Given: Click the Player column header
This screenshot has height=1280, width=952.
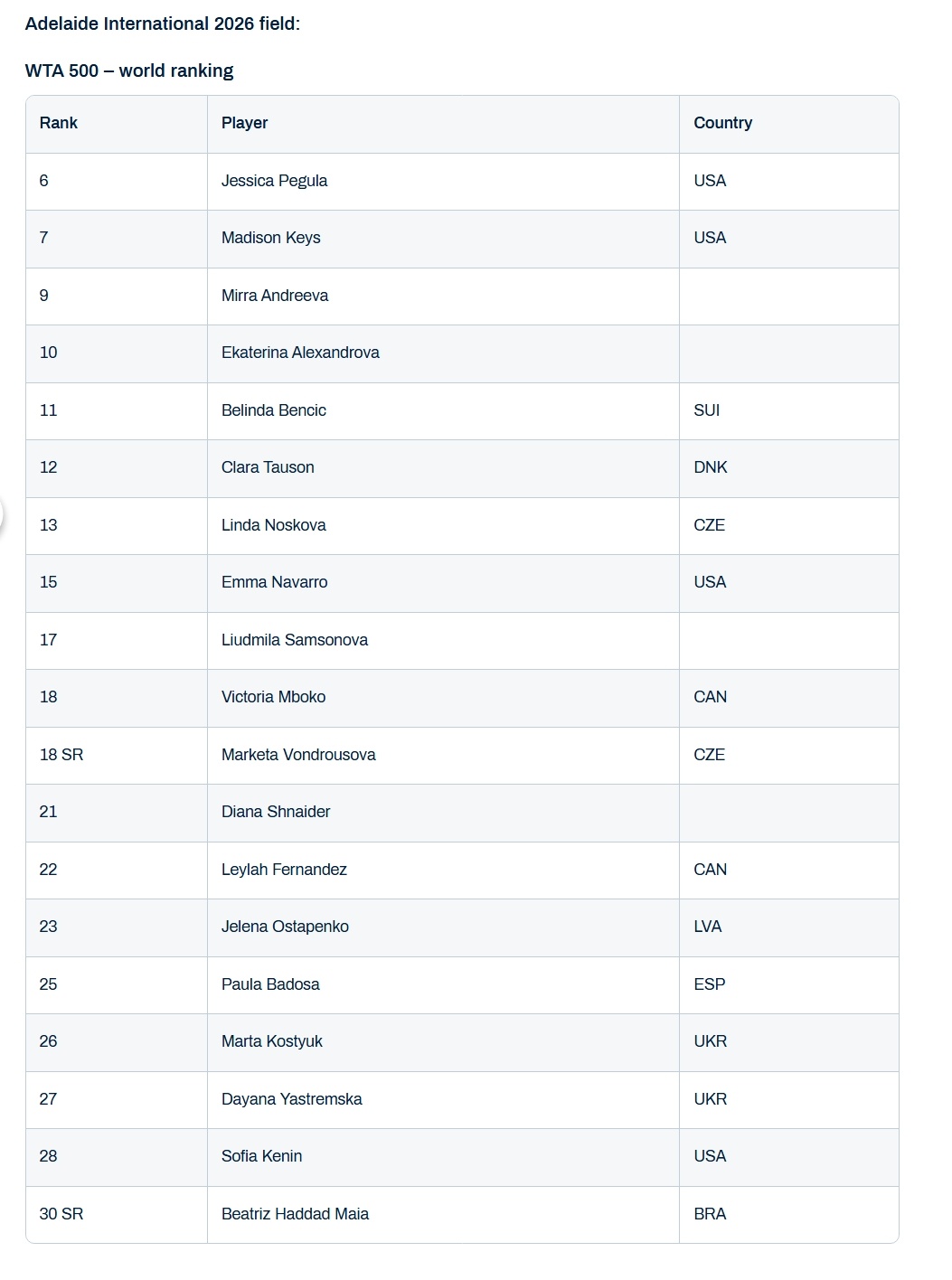Looking at the screenshot, I should (x=245, y=123).
